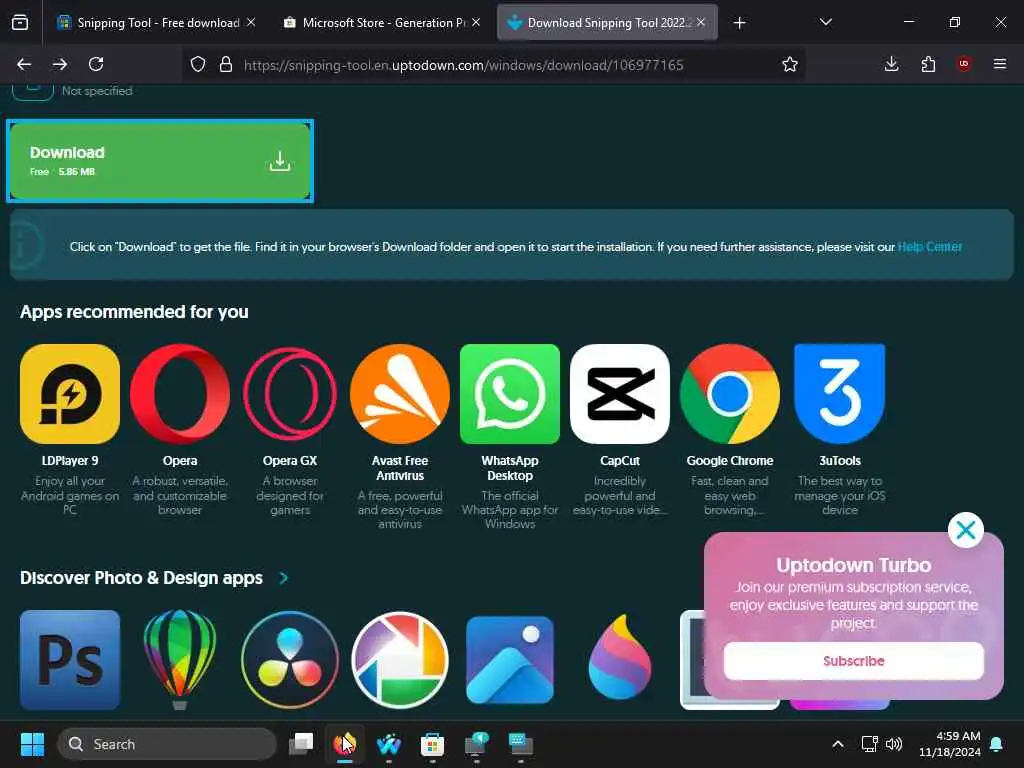Image resolution: width=1024 pixels, height=768 pixels.
Task: Click the taskbar Search box
Action: click(167, 744)
